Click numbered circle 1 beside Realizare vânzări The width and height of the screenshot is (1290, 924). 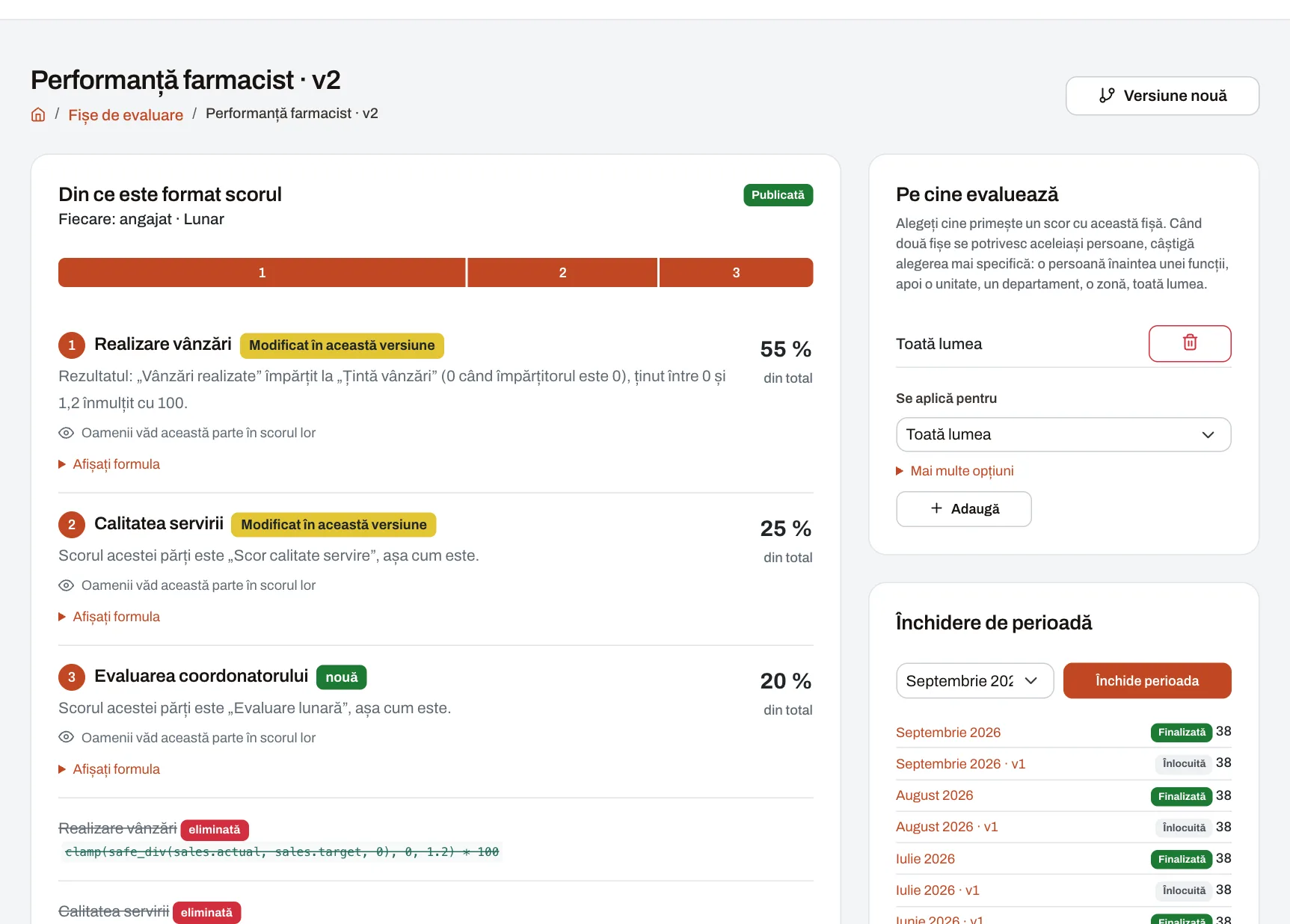click(72, 345)
